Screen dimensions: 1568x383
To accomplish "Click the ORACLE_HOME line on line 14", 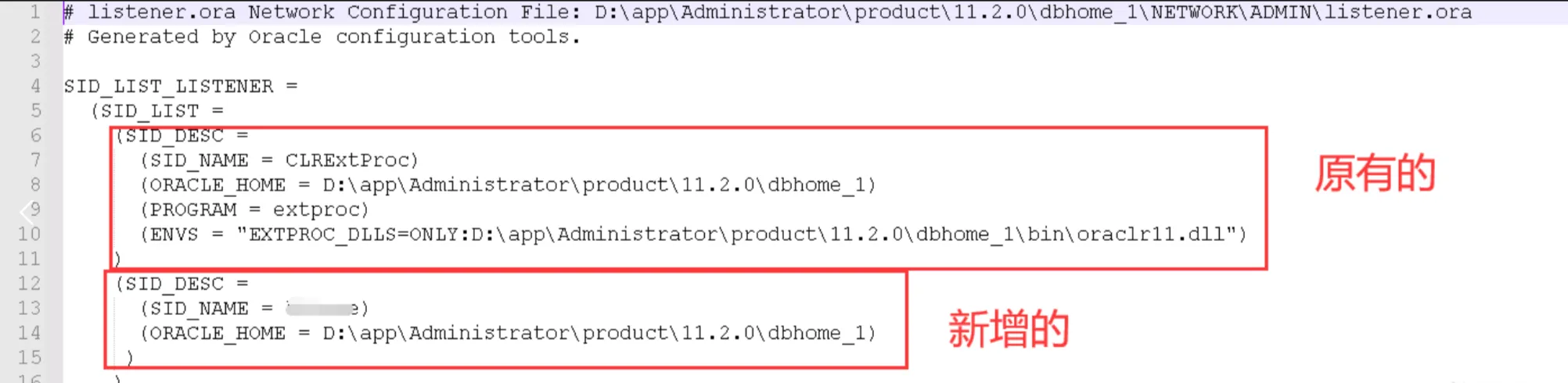I will [509, 333].
